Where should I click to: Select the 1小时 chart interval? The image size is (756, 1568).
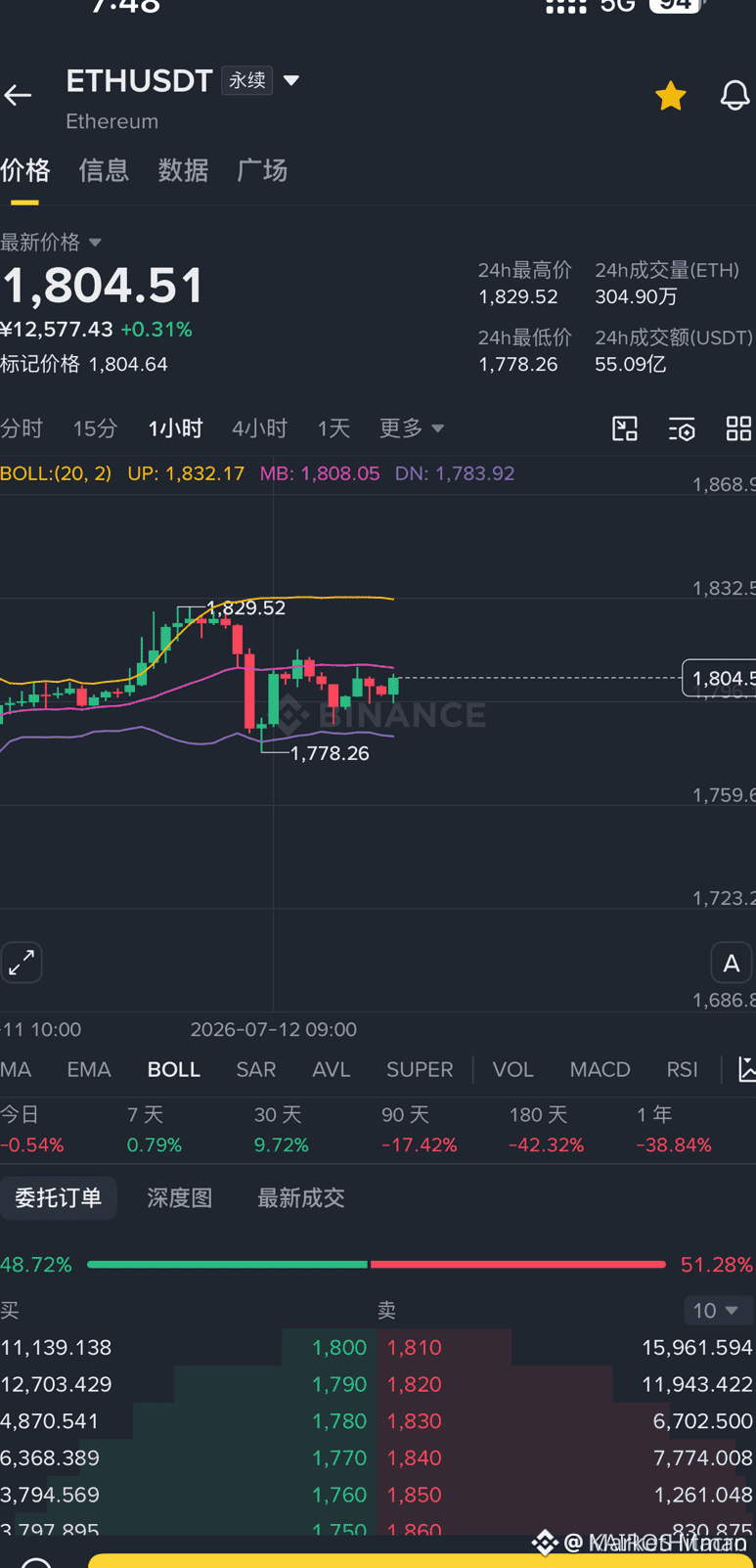176,428
